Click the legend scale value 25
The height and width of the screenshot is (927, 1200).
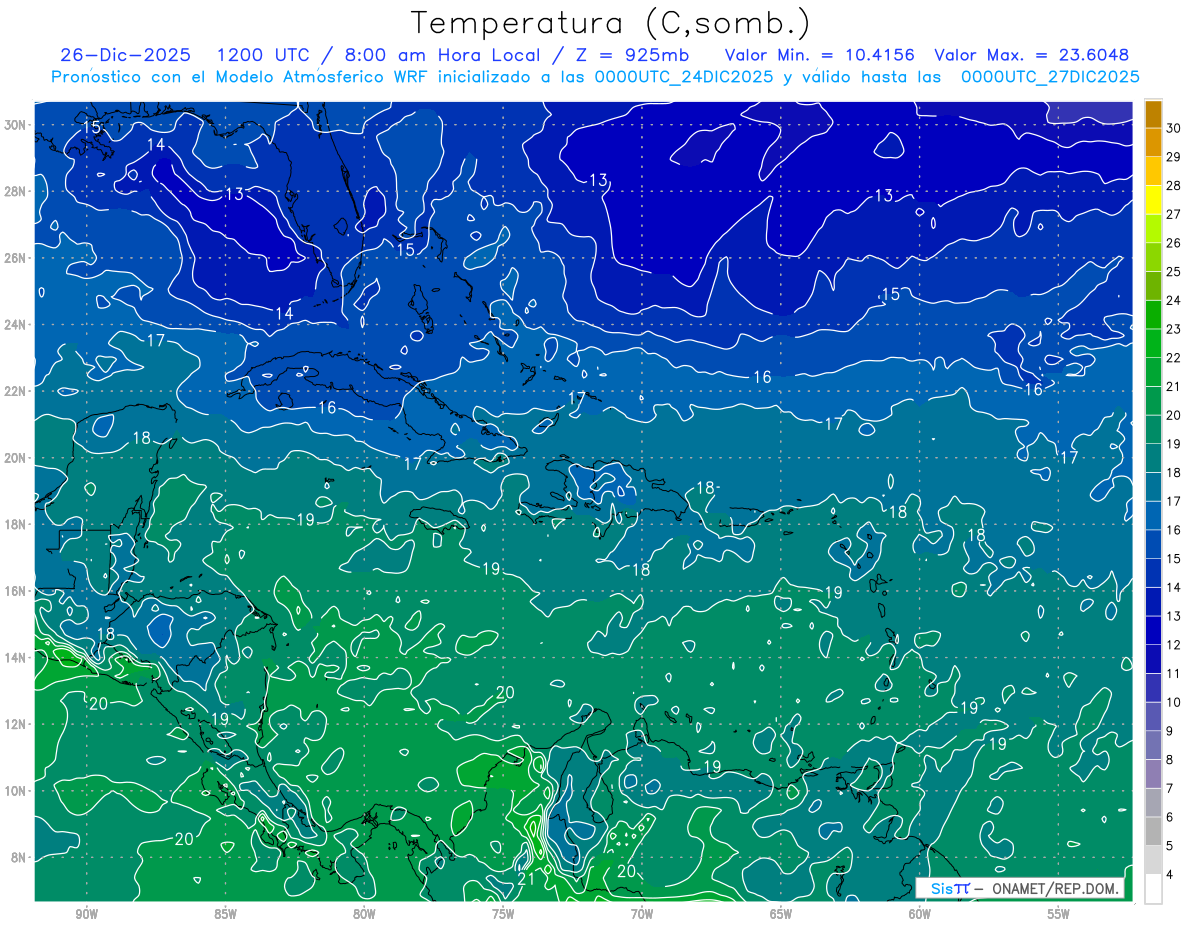1173,272
